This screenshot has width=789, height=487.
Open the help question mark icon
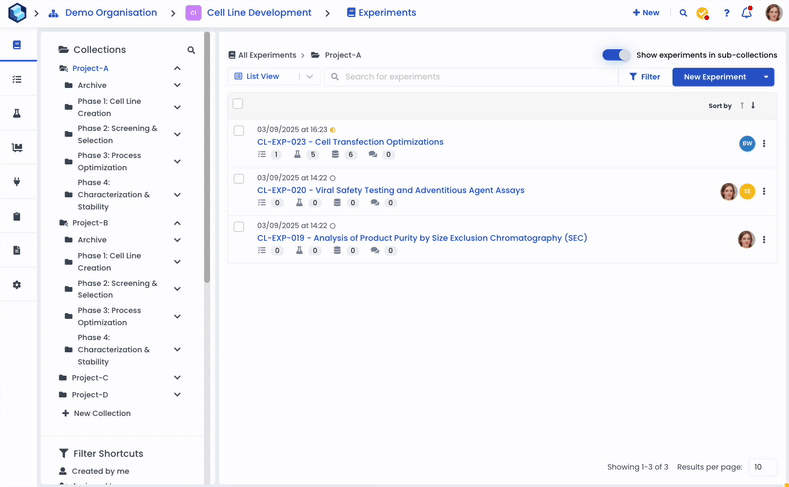tap(726, 13)
